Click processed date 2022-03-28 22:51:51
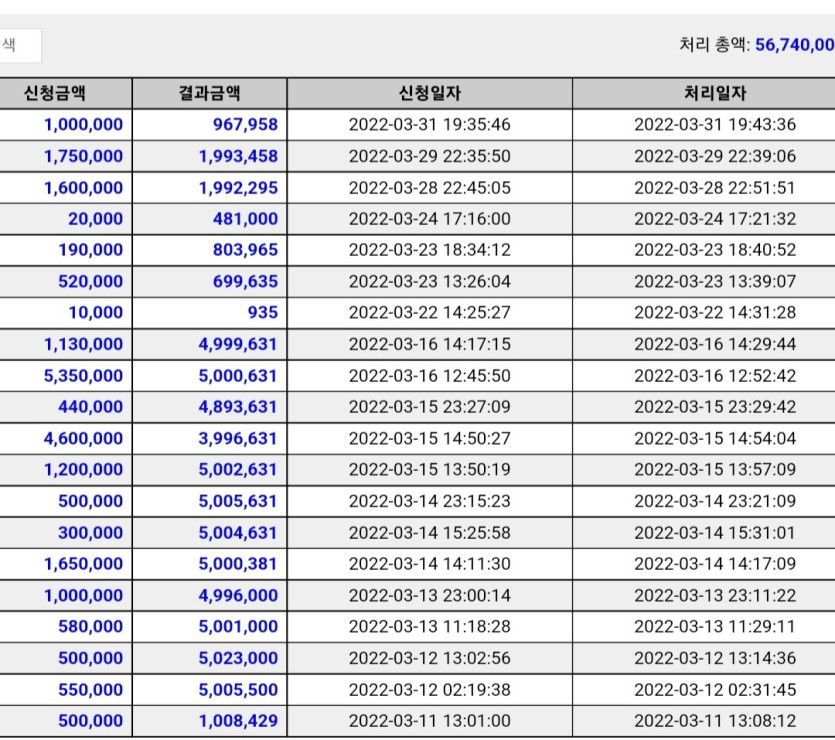835x740 pixels. point(715,188)
